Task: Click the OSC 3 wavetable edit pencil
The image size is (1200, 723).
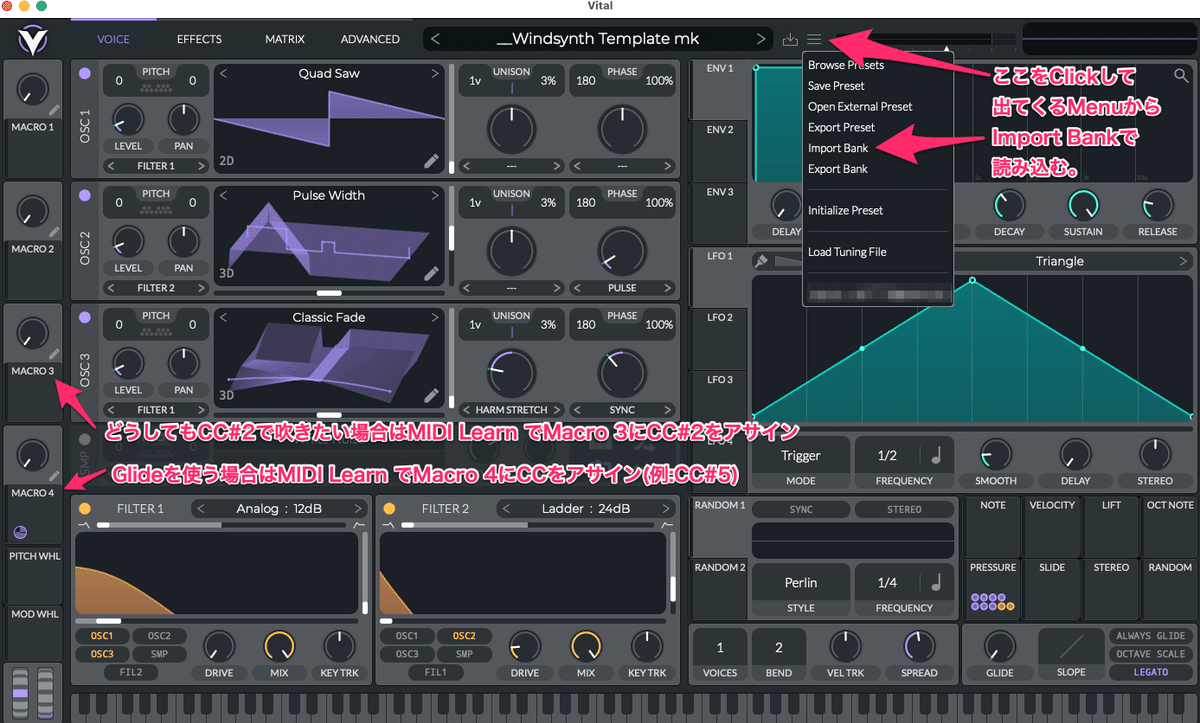Action: pyautogui.click(x=431, y=394)
